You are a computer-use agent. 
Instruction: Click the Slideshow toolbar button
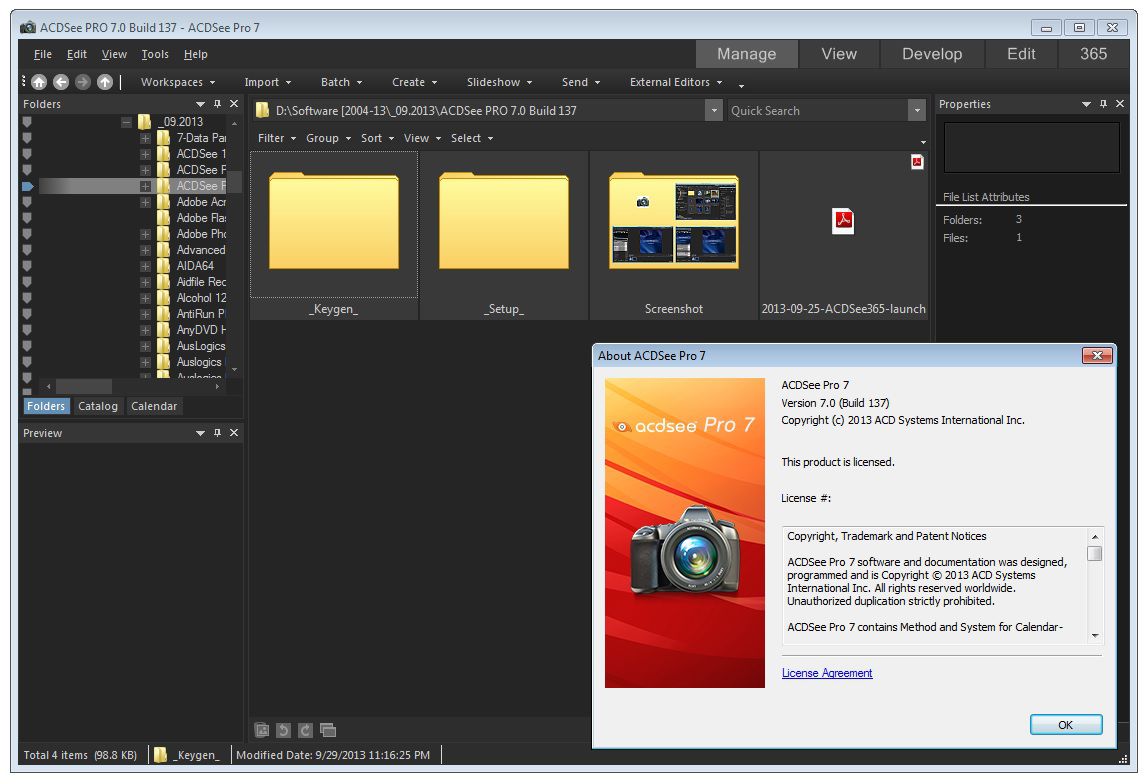pos(499,82)
